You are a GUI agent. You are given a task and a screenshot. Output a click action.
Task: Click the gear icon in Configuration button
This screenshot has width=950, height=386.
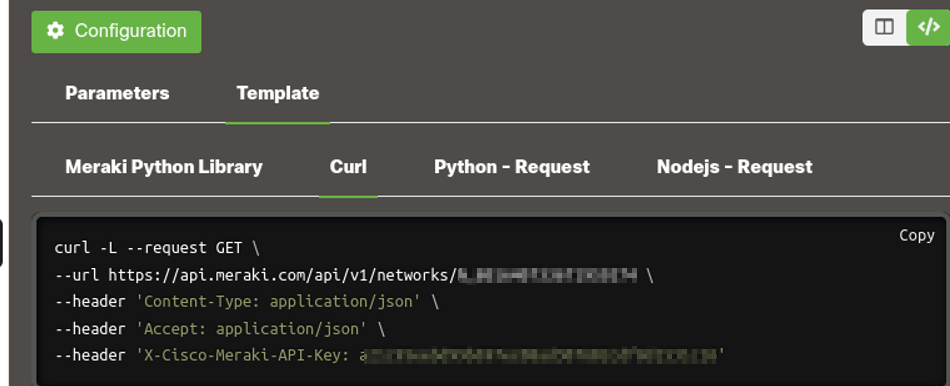tap(55, 31)
